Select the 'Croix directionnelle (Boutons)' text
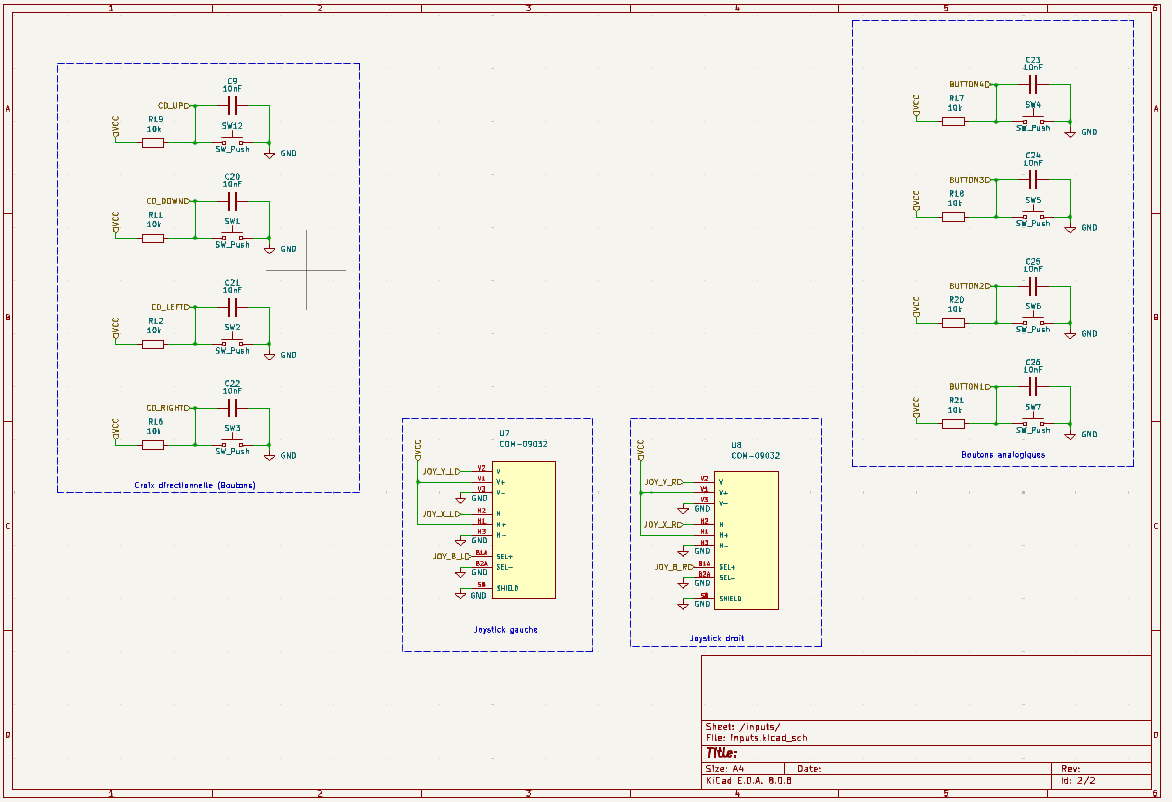 pyautogui.click(x=195, y=485)
